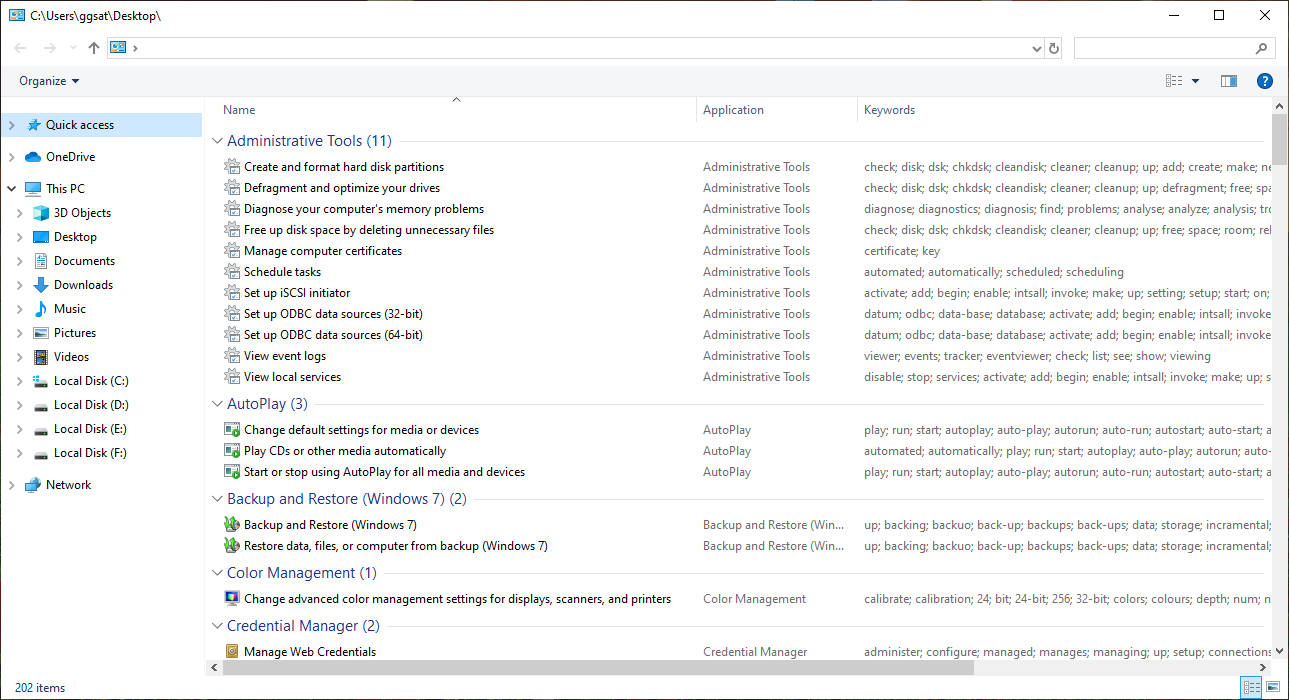
Task: Click the Refresh icon in address bar
Action: [1054, 48]
